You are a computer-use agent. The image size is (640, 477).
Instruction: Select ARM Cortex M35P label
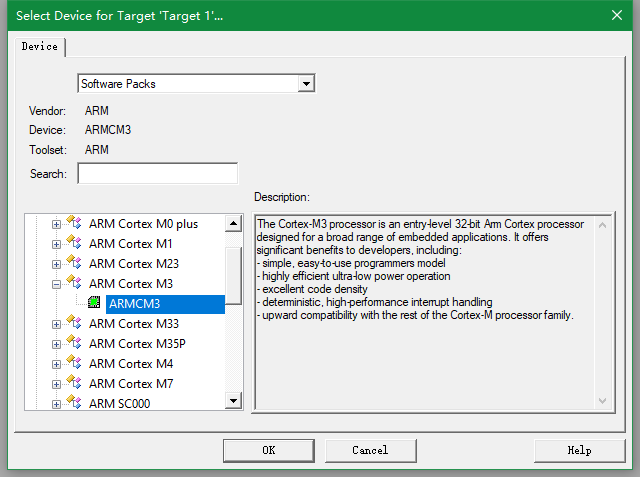pyautogui.click(x=137, y=344)
